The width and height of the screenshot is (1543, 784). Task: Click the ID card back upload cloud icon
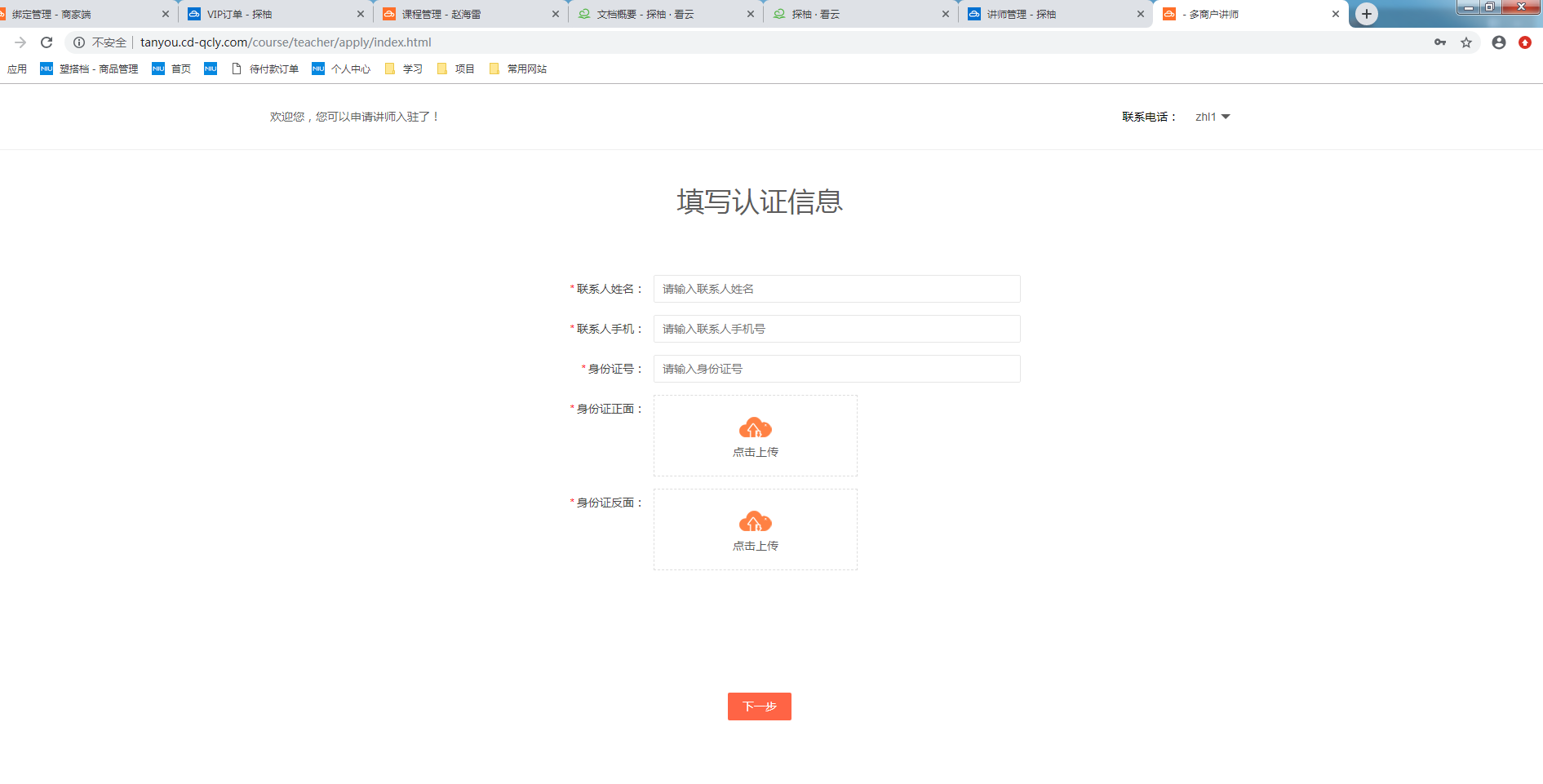pyautogui.click(x=755, y=522)
